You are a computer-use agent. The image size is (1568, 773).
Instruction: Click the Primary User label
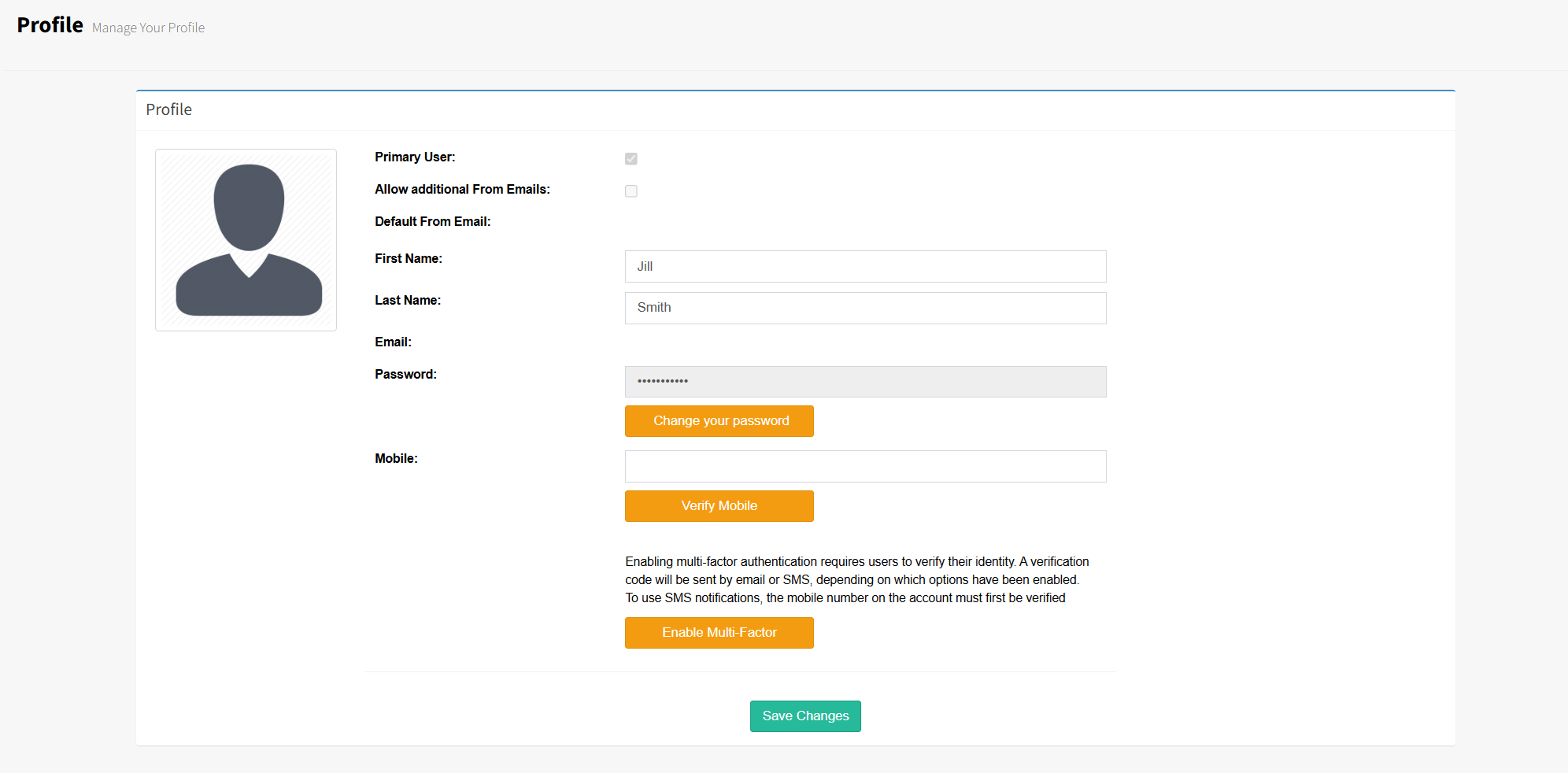[415, 157]
